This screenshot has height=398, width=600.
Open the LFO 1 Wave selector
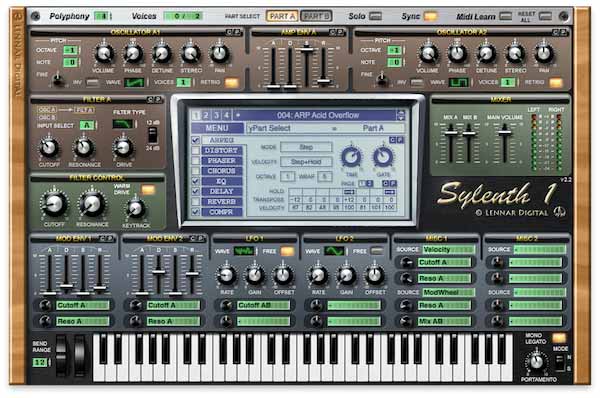pyautogui.click(x=244, y=251)
